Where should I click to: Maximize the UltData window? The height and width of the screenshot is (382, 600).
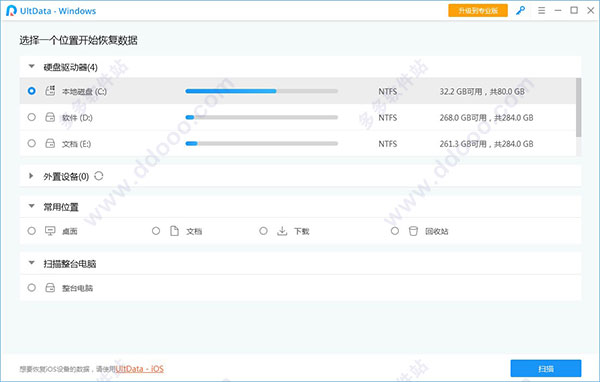574,10
